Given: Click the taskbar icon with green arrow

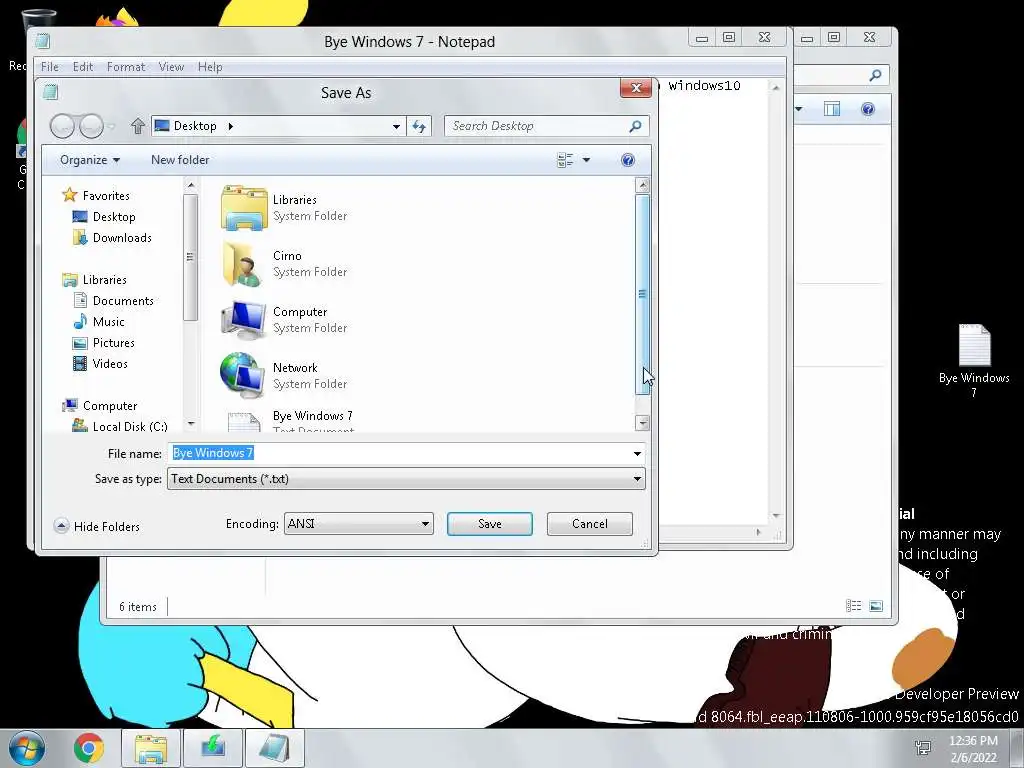Looking at the screenshot, I should tap(213, 748).
